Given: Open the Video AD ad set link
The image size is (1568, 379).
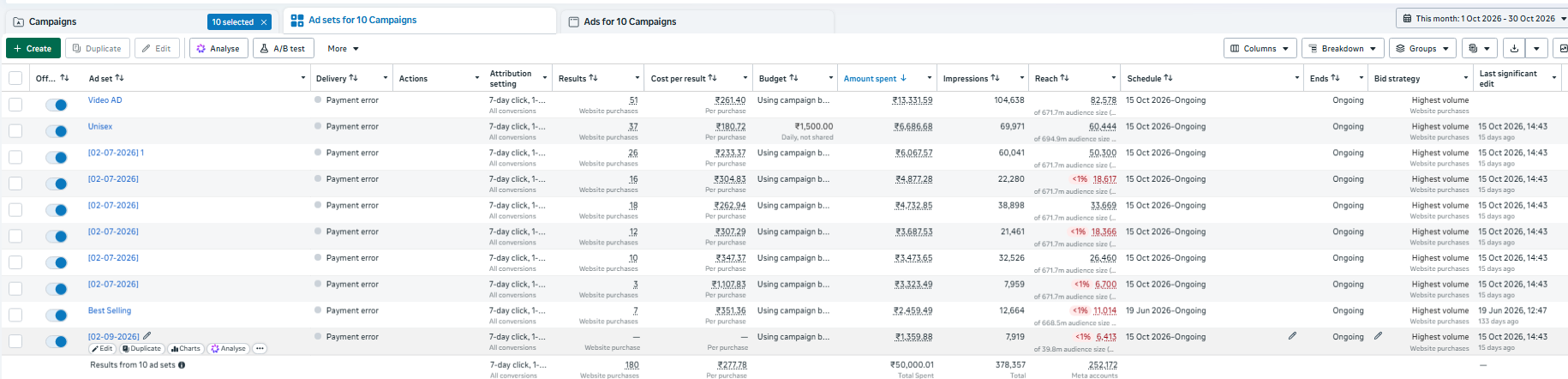Looking at the screenshot, I should (105, 100).
